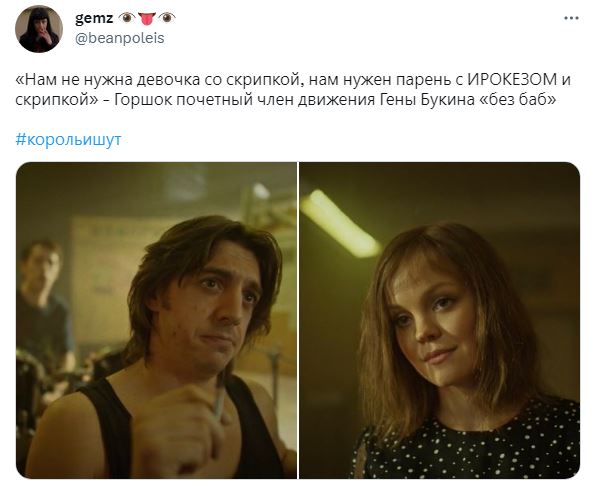Image resolution: width=594 pixels, height=488 pixels.
Task: Open the gemz profile avatar picture
Action: (39, 29)
